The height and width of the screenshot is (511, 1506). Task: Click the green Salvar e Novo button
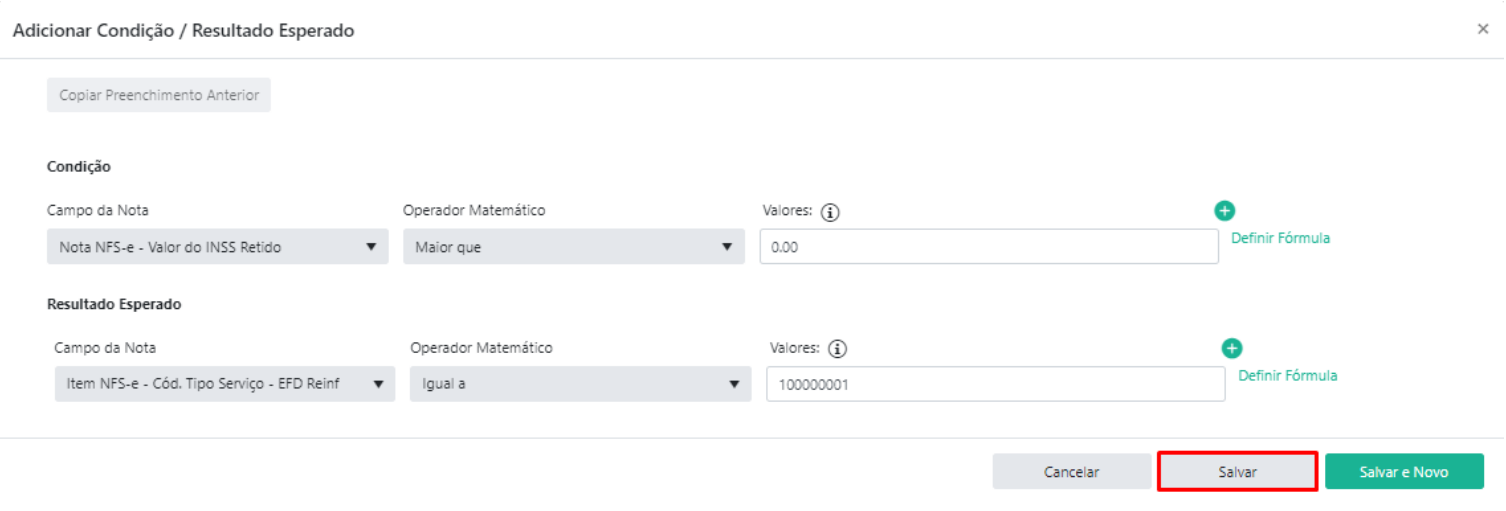click(1404, 472)
